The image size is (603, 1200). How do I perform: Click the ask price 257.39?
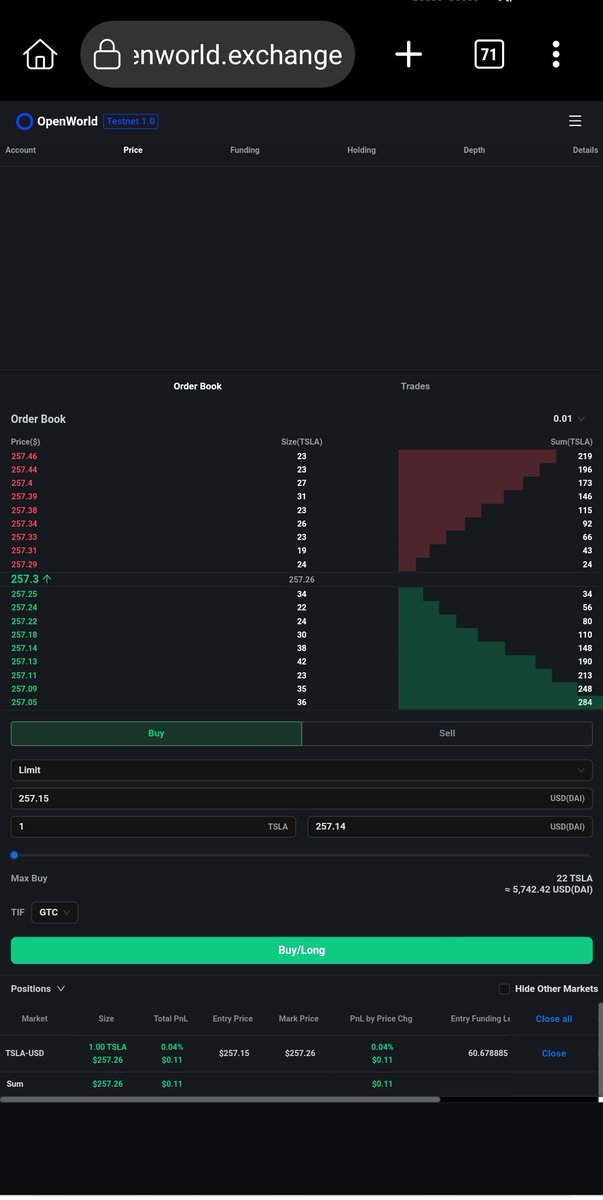24,497
